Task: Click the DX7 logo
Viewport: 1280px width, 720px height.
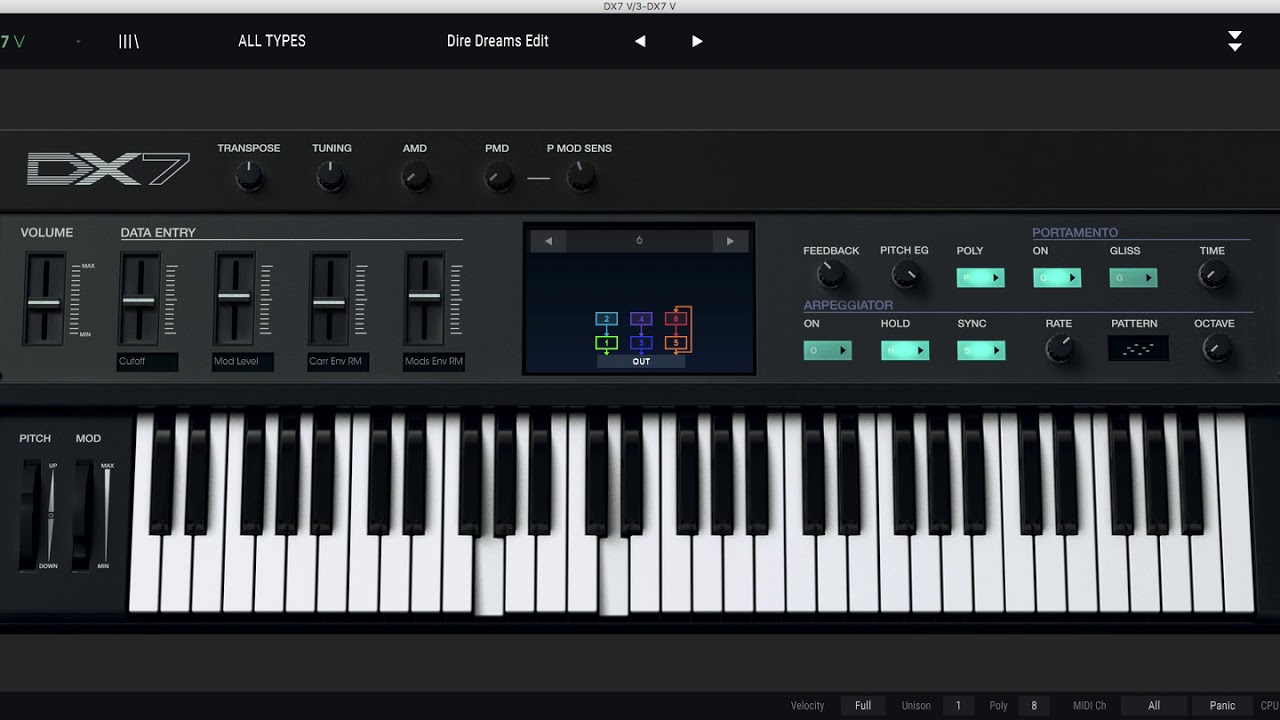Action: click(108, 169)
